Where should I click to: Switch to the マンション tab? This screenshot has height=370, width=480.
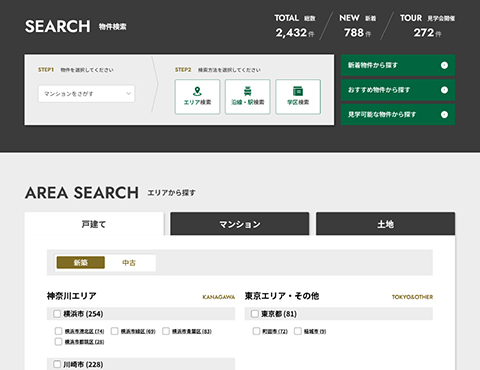[x=240, y=224]
